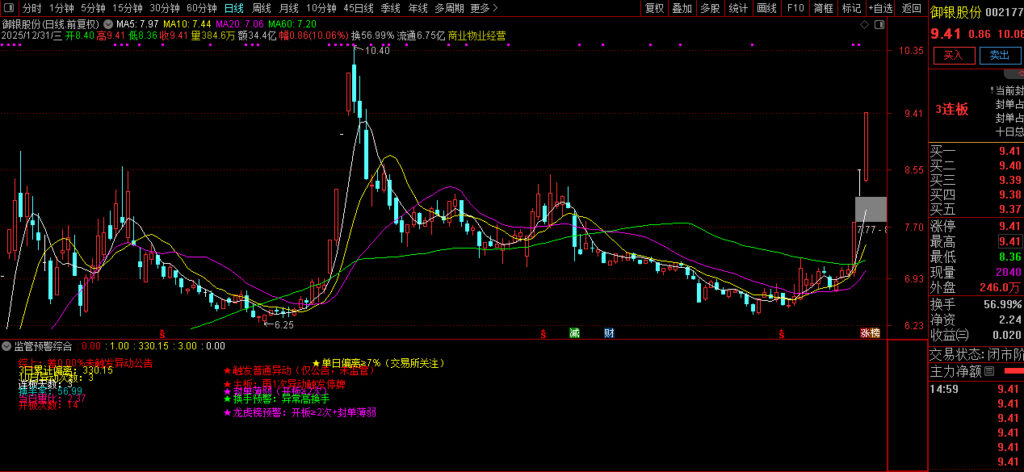Click the gray price marker box on axis

coord(870,209)
